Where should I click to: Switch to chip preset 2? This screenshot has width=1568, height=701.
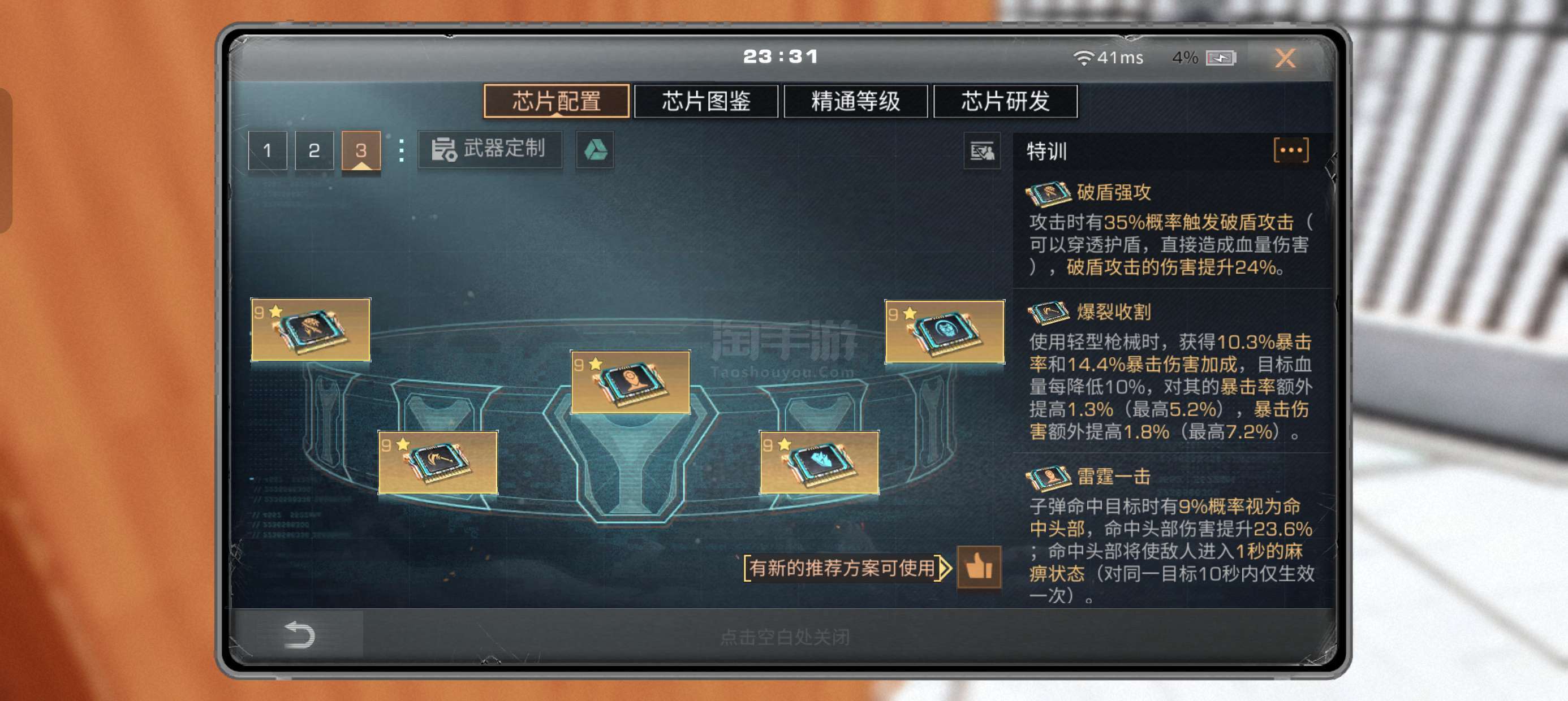coord(314,150)
